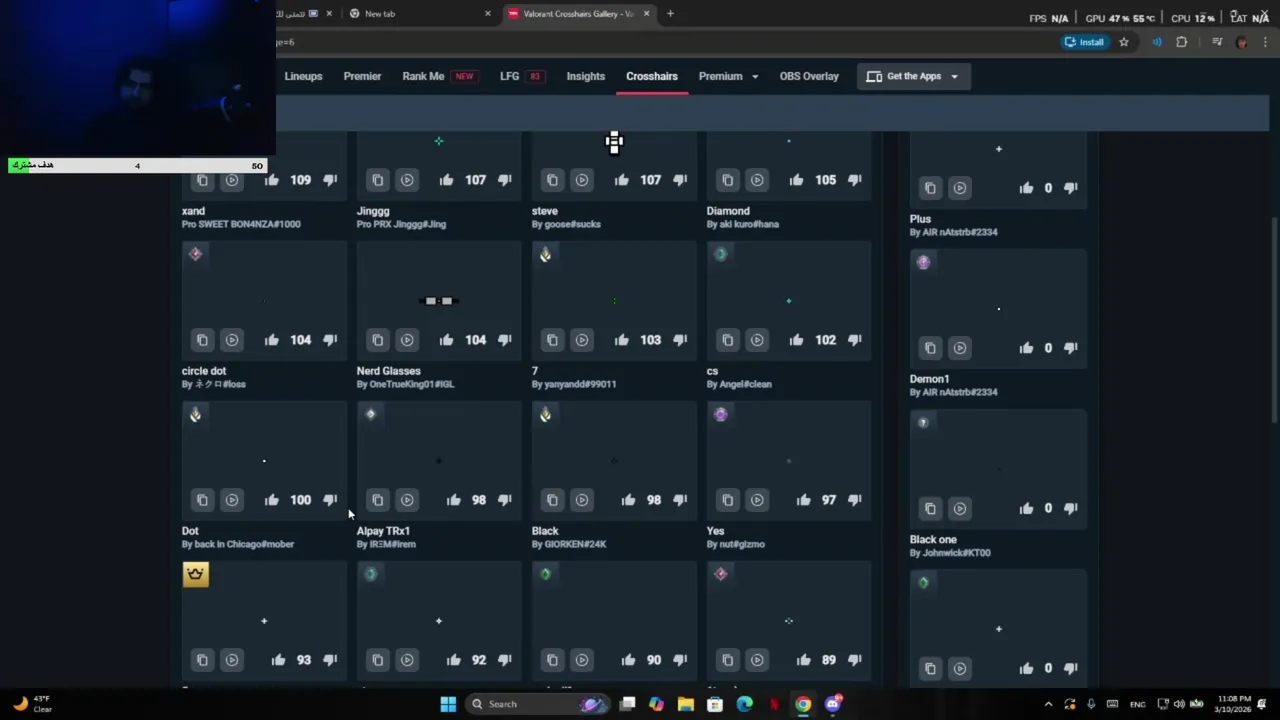
Task: Preview crosshair above Demon1 label
Action: pyautogui.click(x=960, y=348)
